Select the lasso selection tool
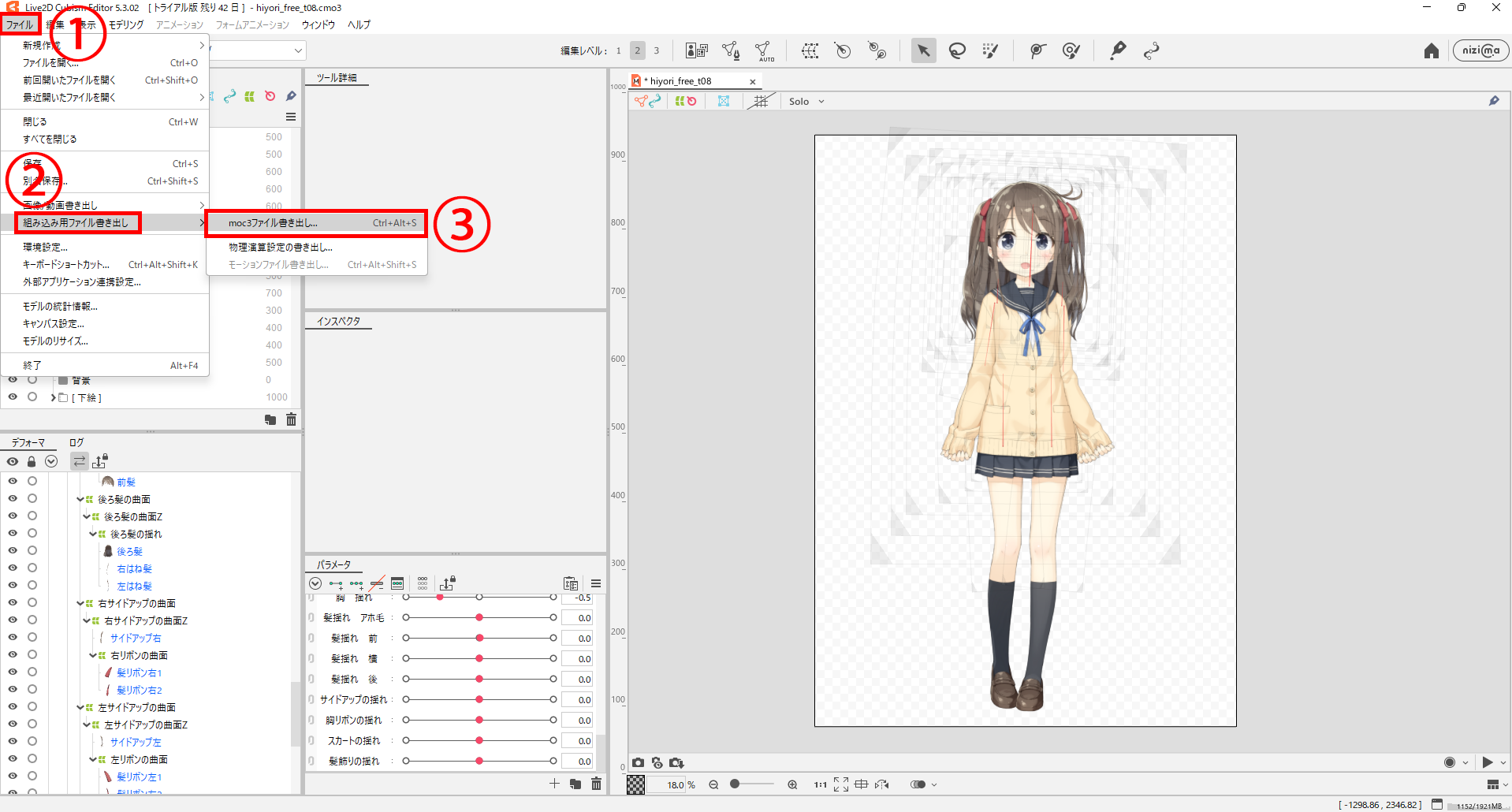 [957, 51]
